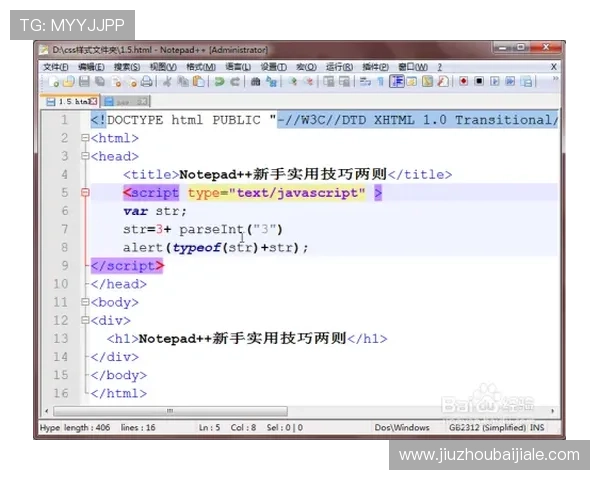The height and width of the screenshot is (480, 600).
Task: Click the GB2312 (Simplified) encoding status entry
Action: [x=487, y=428]
